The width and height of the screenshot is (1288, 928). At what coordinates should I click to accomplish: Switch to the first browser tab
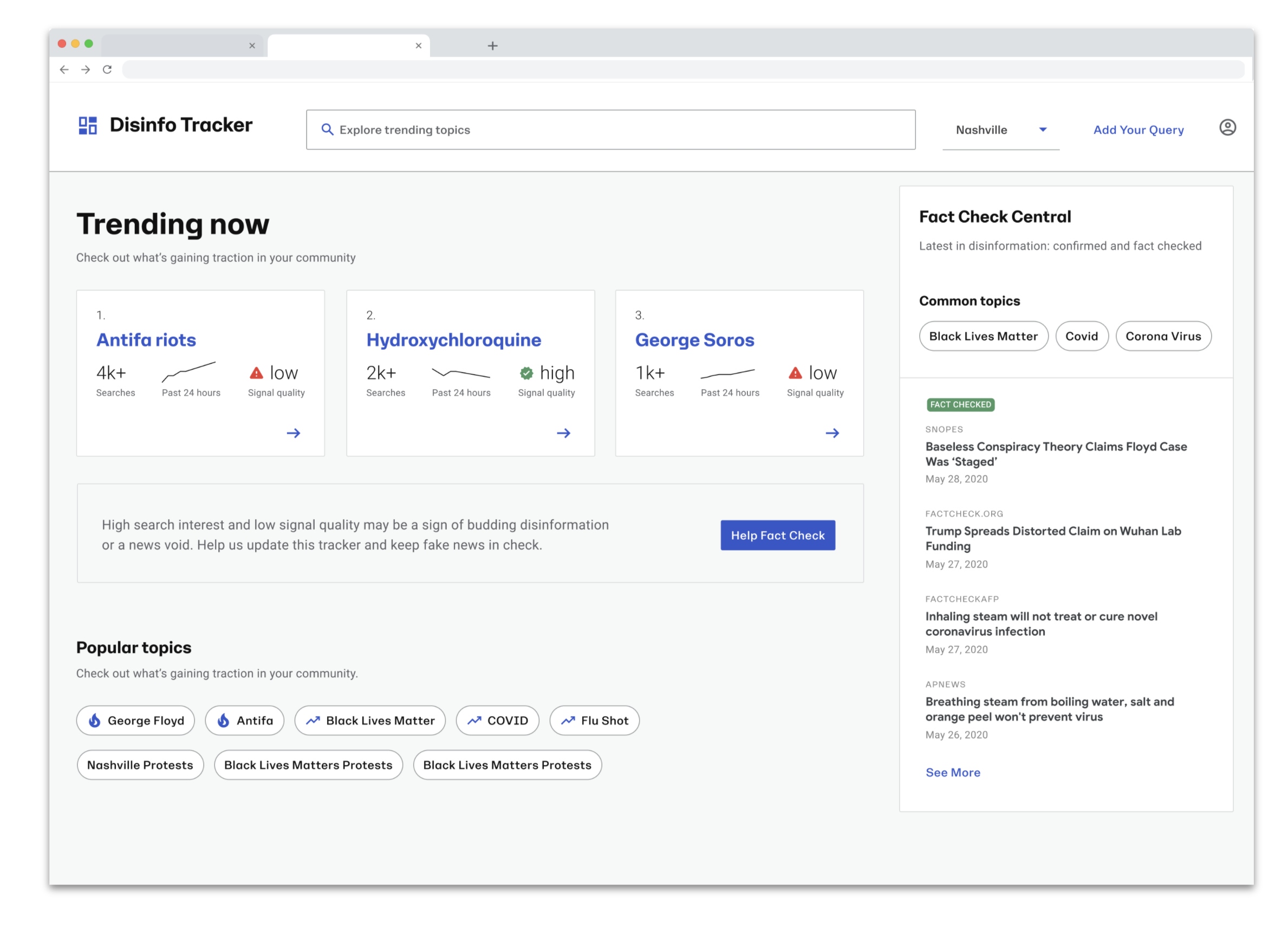pyautogui.click(x=176, y=45)
